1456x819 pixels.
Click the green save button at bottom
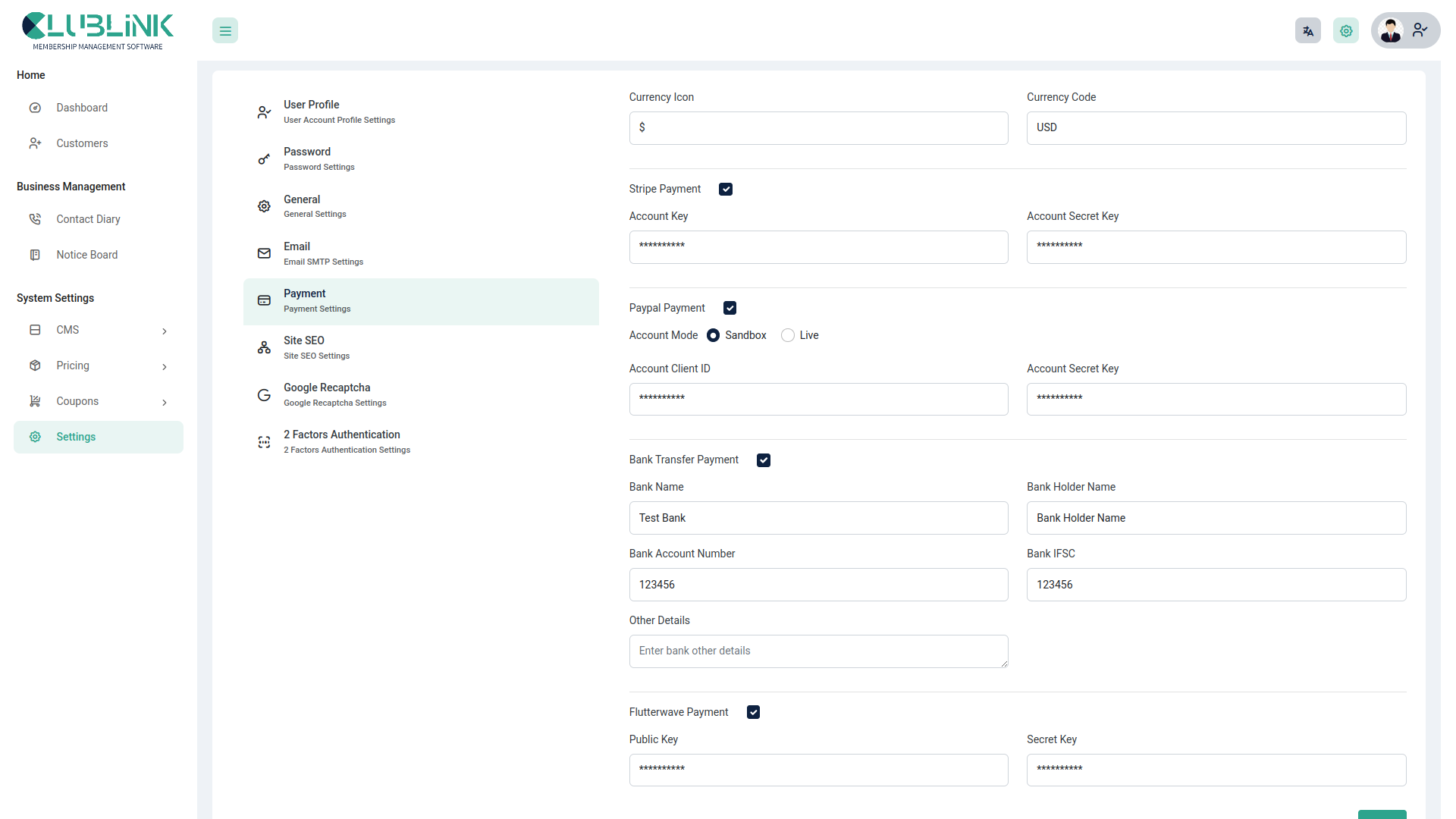(x=1382, y=813)
